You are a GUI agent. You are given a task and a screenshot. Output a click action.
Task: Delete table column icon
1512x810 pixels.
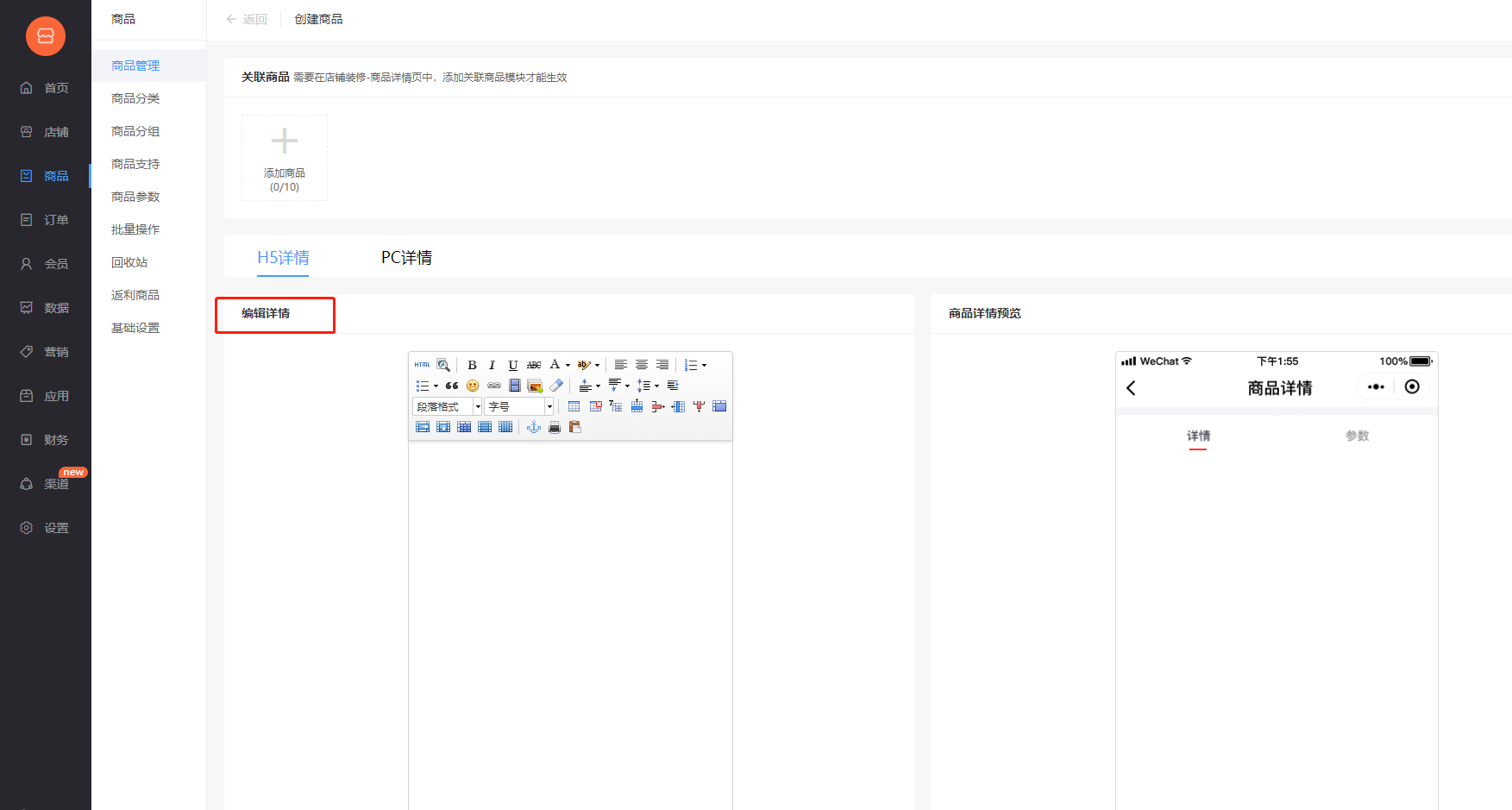point(699,406)
